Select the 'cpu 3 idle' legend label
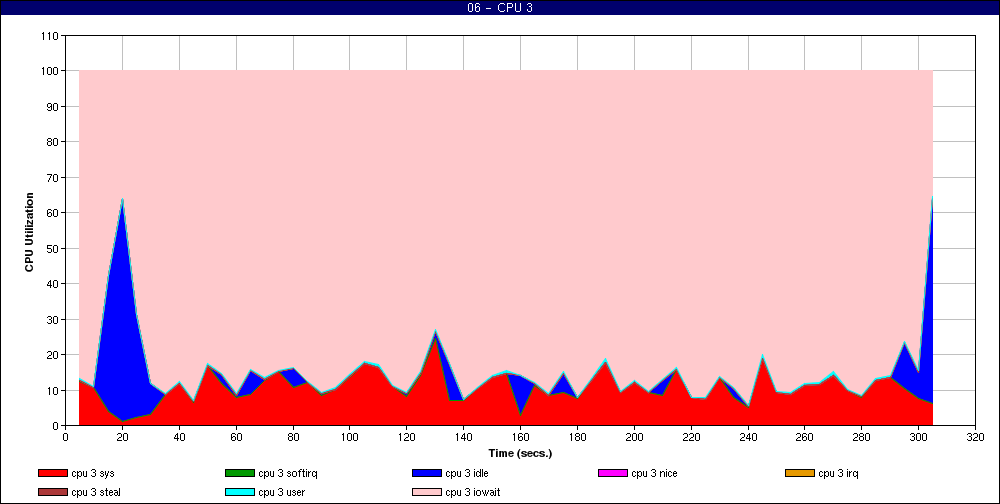The image size is (1000, 504). [x=467, y=473]
